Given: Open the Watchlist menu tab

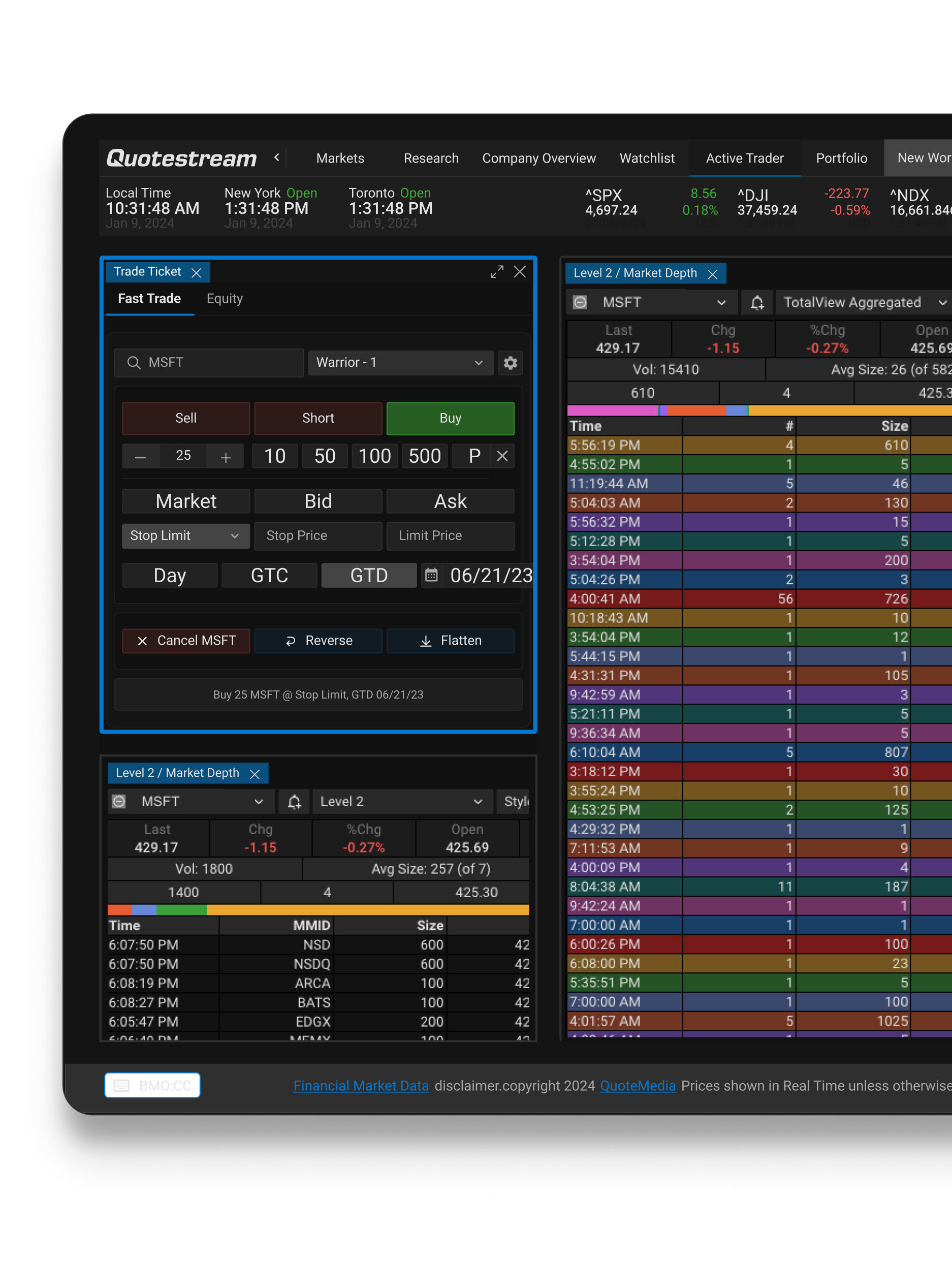Looking at the screenshot, I should pyautogui.click(x=647, y=159).
